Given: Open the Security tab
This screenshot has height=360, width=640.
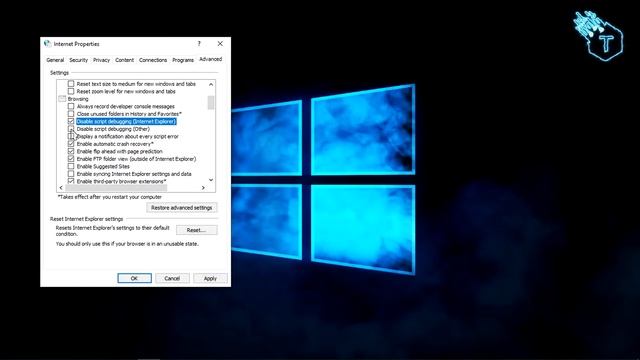Looking at the screenshot, I should (78, 60).
